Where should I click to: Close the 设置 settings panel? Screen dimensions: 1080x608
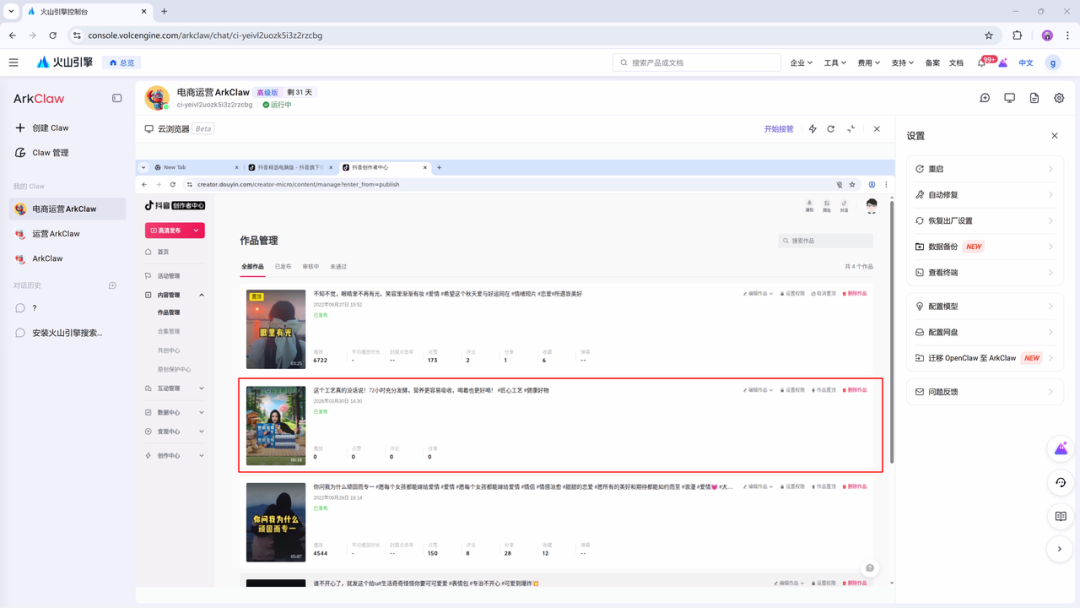(1055, 136)
